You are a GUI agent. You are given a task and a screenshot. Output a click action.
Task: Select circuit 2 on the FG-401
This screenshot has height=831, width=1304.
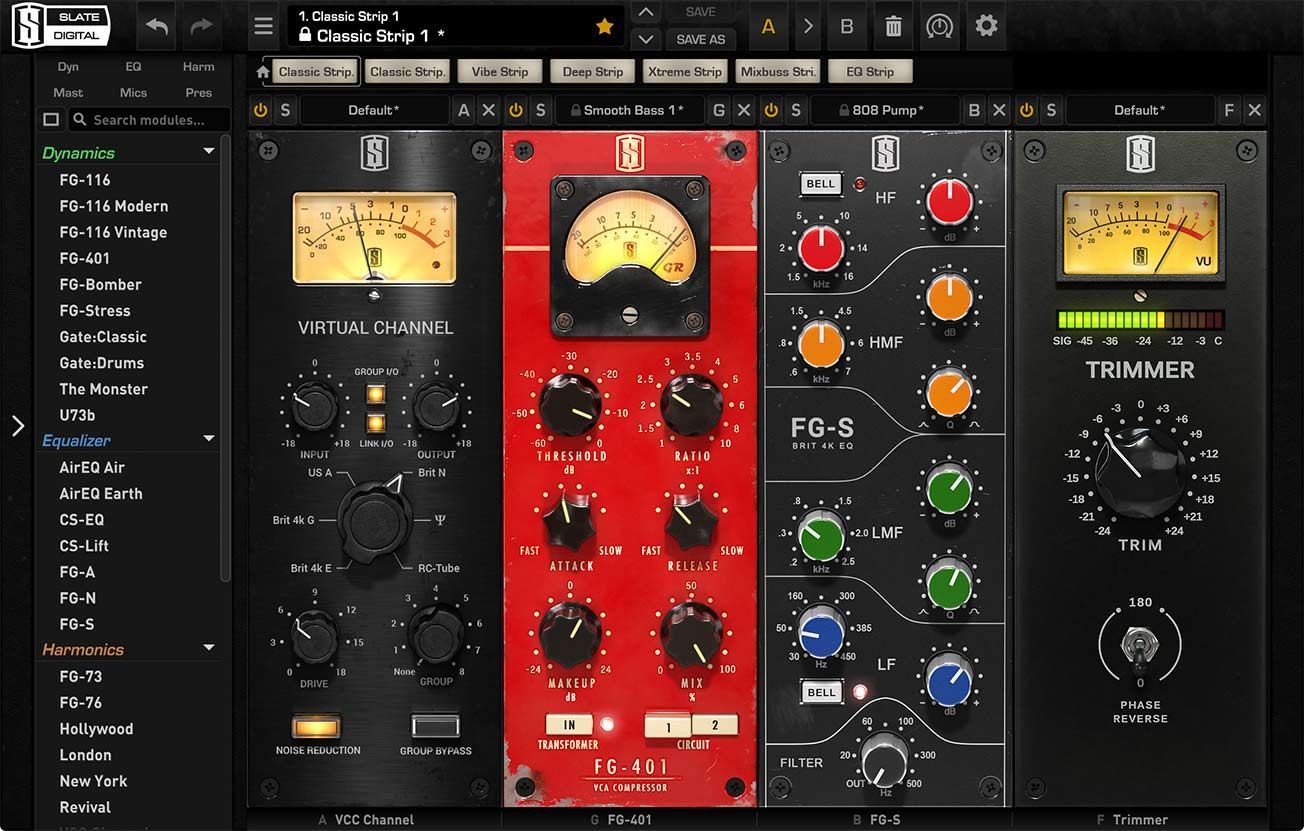tap(715, 725)
